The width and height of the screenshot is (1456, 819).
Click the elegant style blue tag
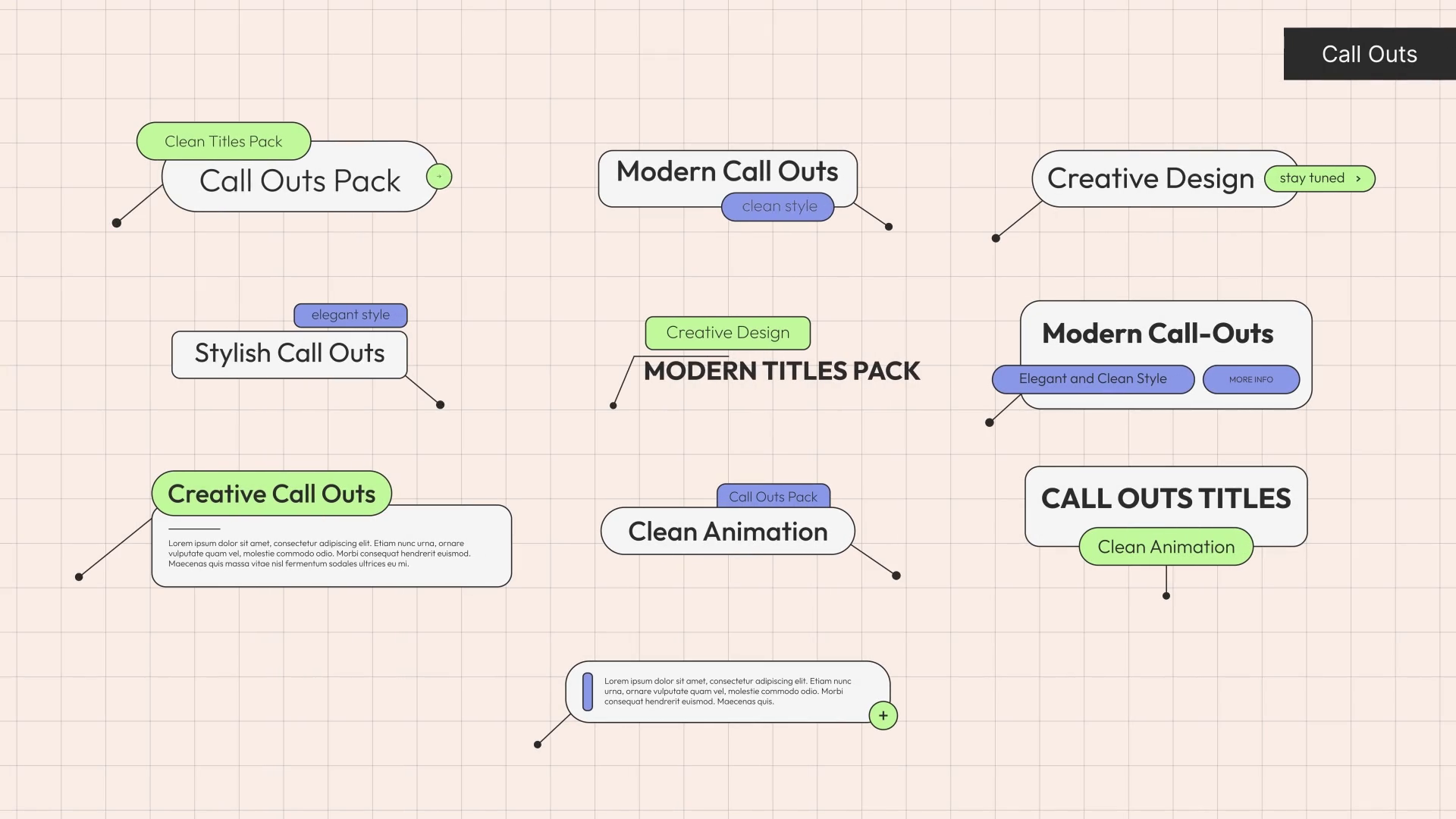point(350,315)
